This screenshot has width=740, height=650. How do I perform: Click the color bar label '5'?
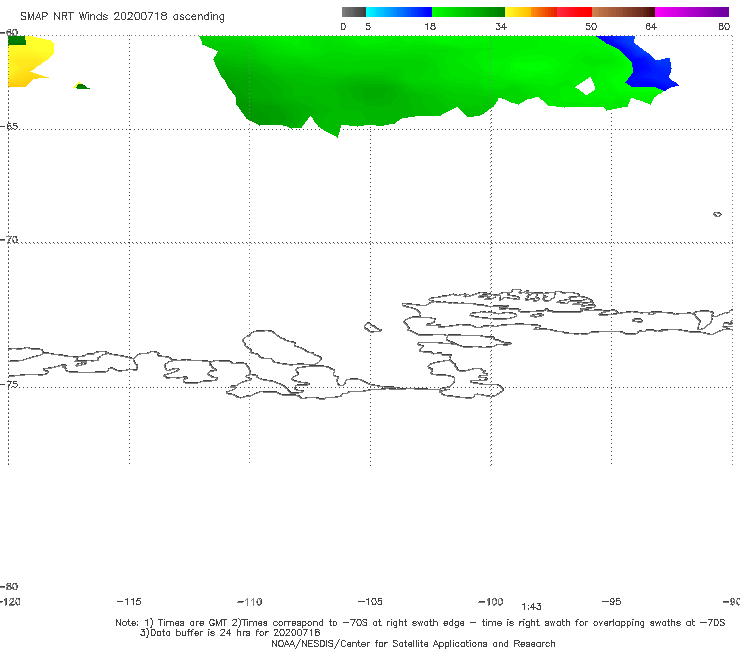[x=368, y=27]
